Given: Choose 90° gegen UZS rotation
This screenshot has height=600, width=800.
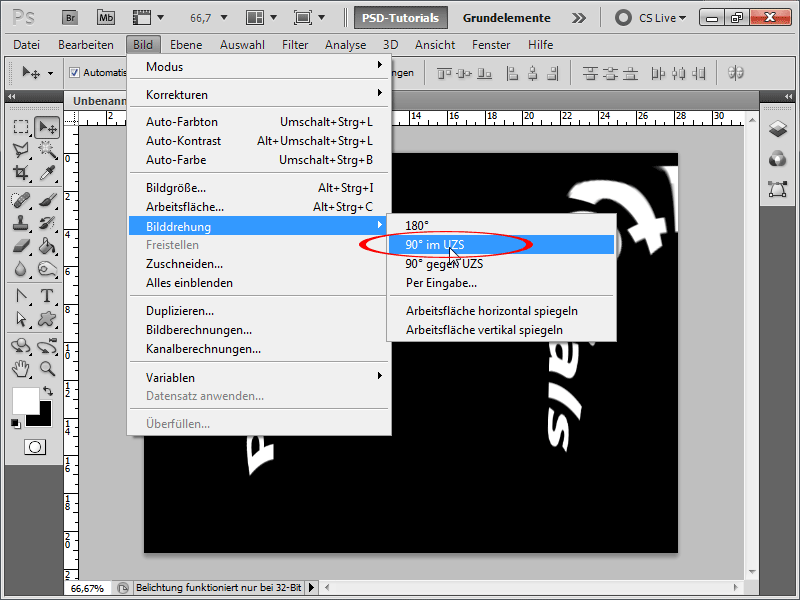Looking at the screenshot, I should coord(502,264).
